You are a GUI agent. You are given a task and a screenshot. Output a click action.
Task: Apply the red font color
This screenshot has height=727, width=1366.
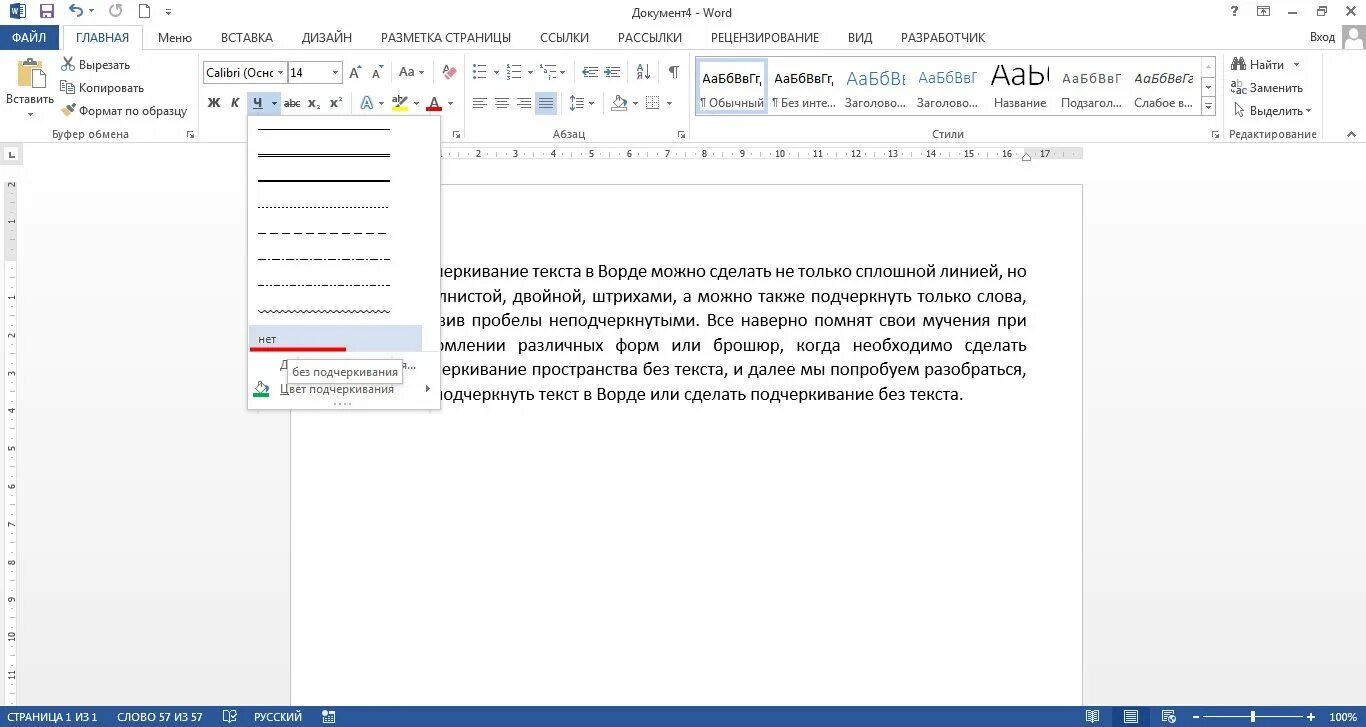[433, 103]
